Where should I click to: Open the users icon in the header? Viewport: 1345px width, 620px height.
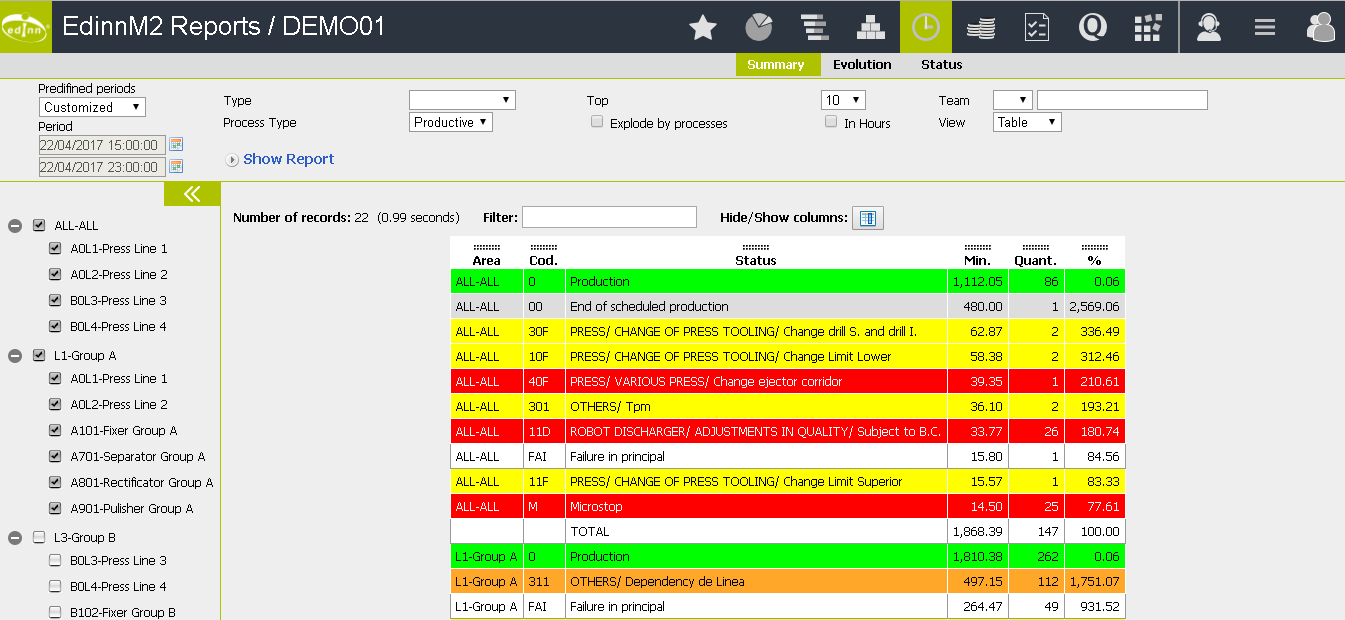pos(1321,27)
